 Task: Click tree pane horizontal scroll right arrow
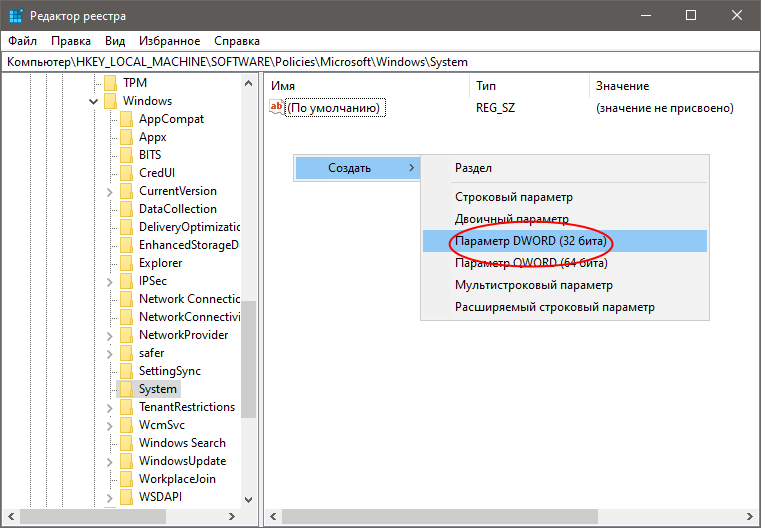pyautogui.click(x=232, y=516)
